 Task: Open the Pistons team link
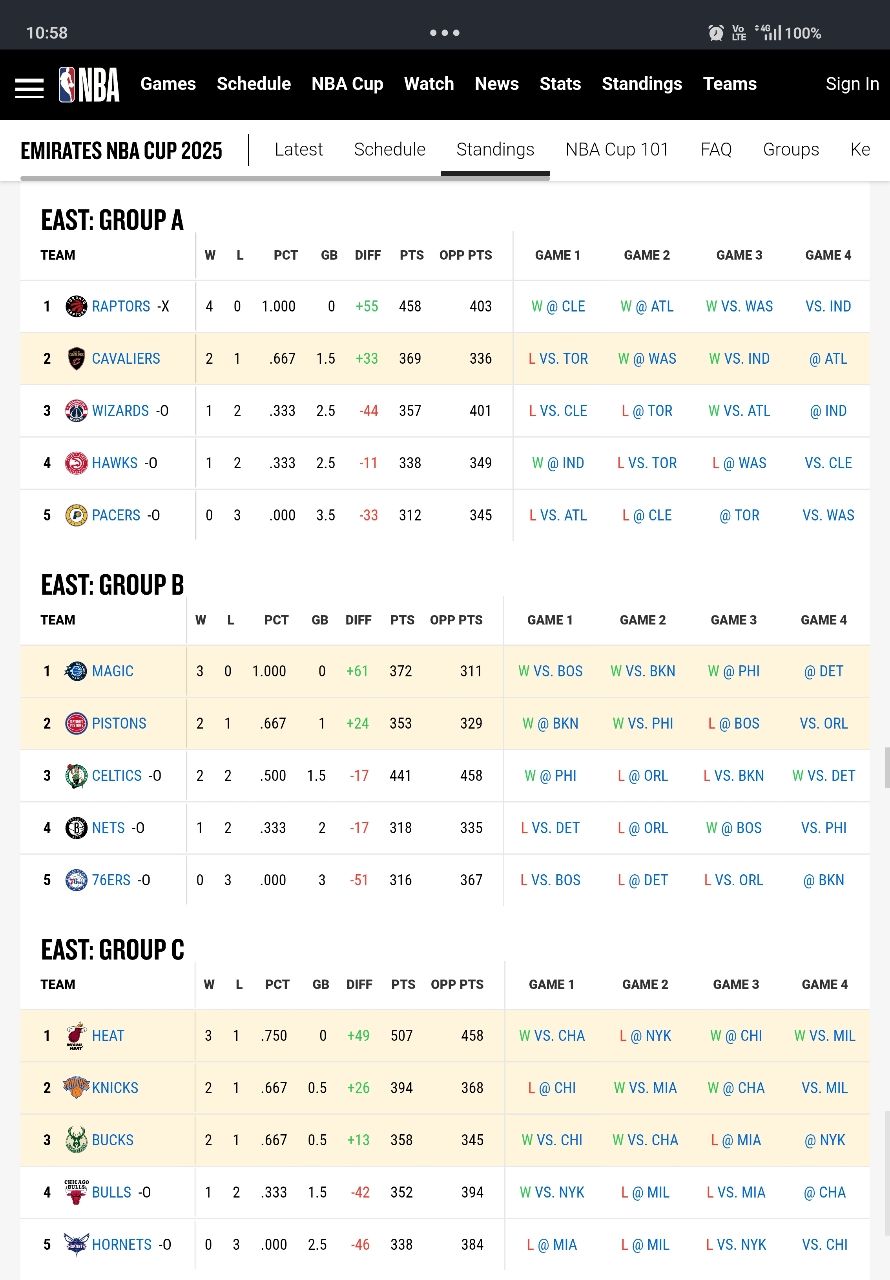click(119, 723)
